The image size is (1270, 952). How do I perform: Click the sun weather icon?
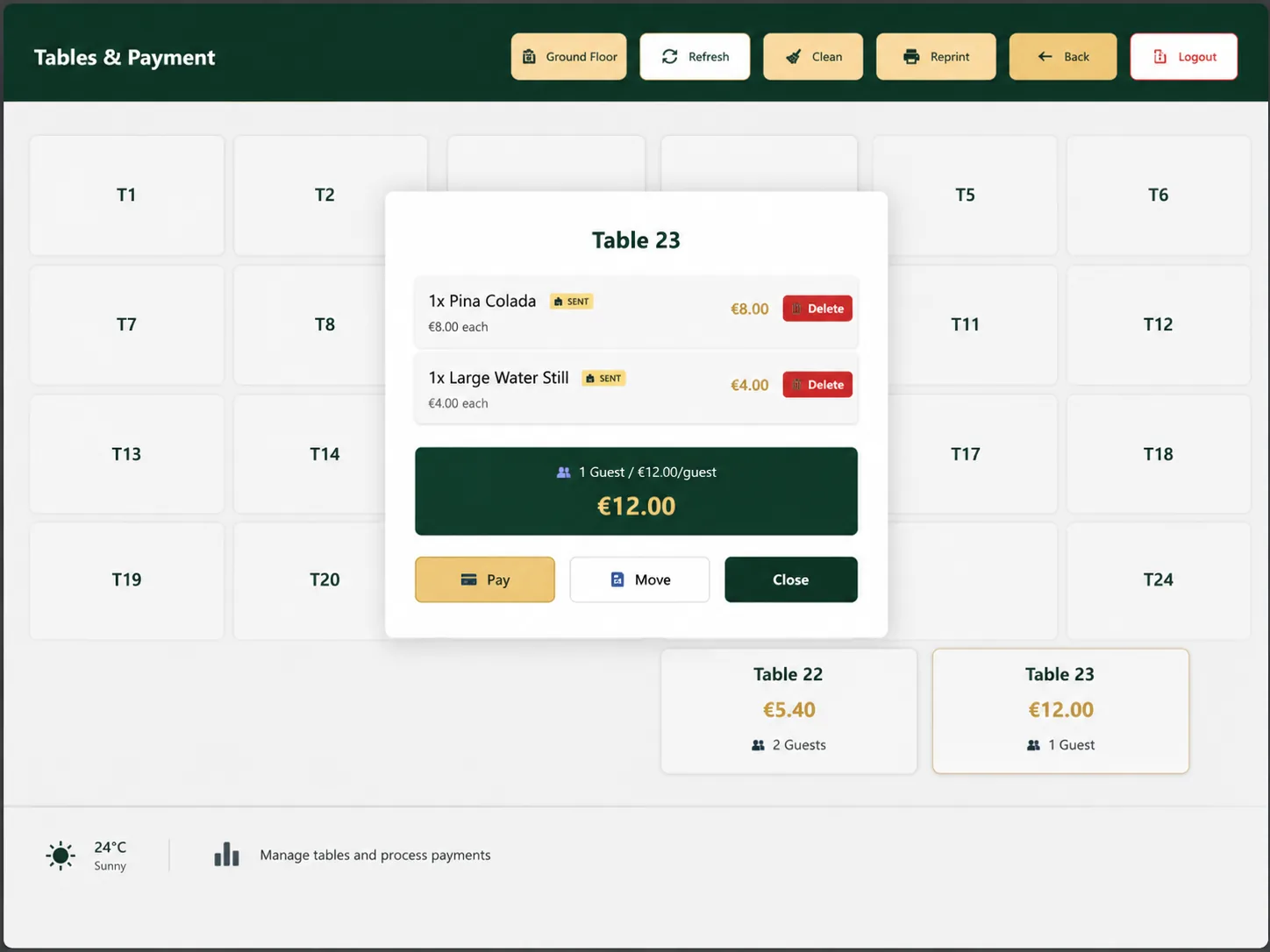point(61,855)
